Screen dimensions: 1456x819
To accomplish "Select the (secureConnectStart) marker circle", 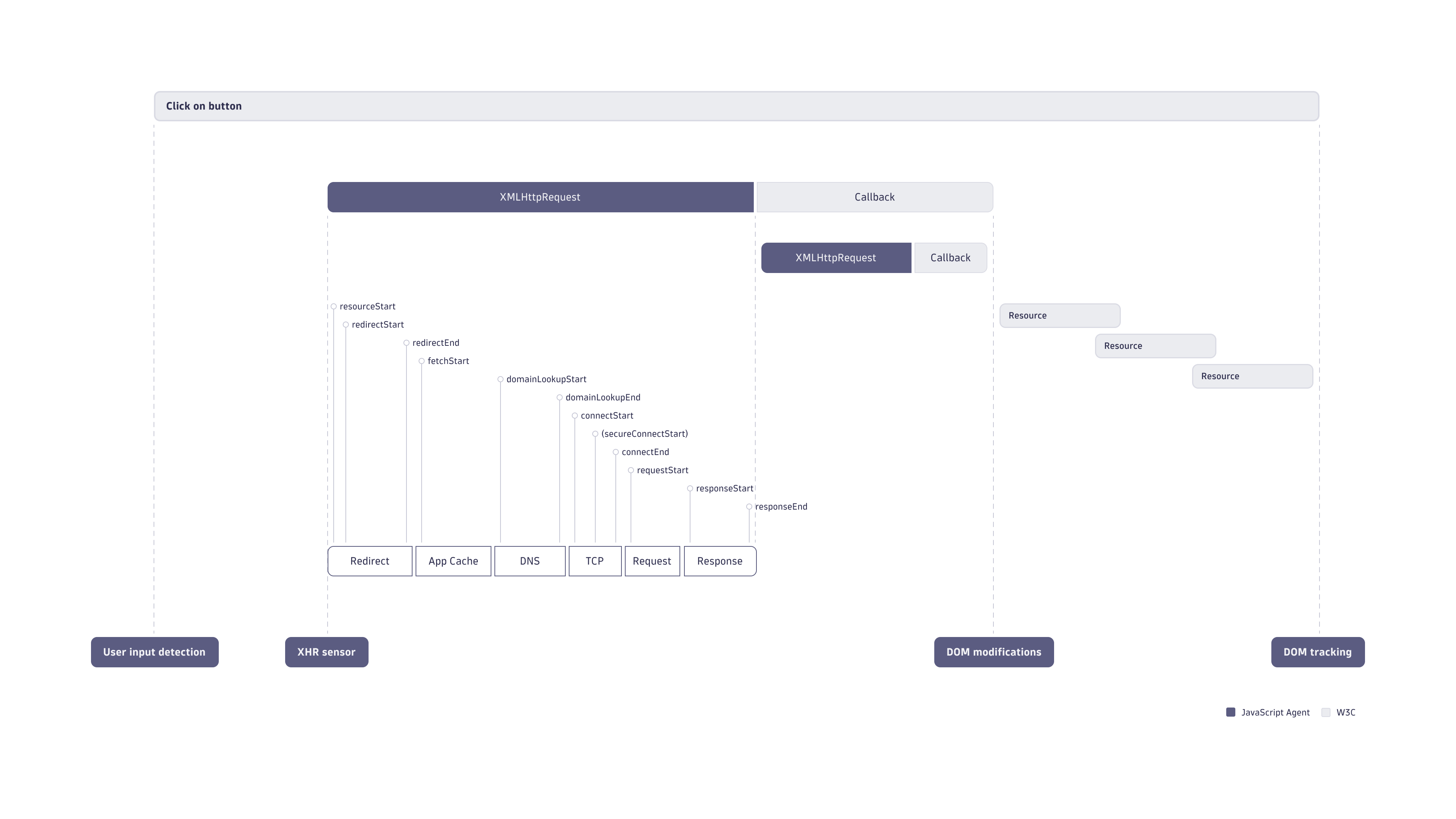I will coord(595,434).
